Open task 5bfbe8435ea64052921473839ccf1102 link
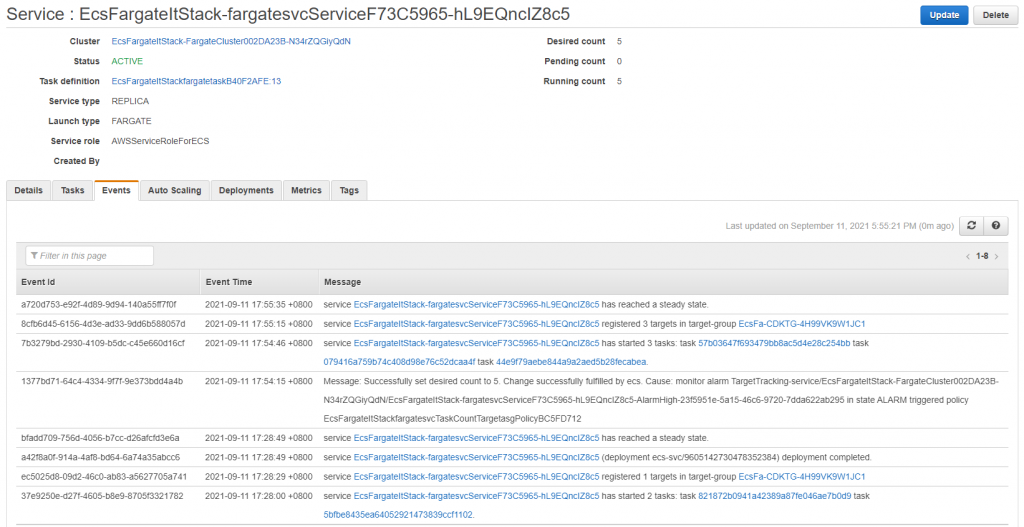This screenshot has width=1024, height=527. point(398,515)
